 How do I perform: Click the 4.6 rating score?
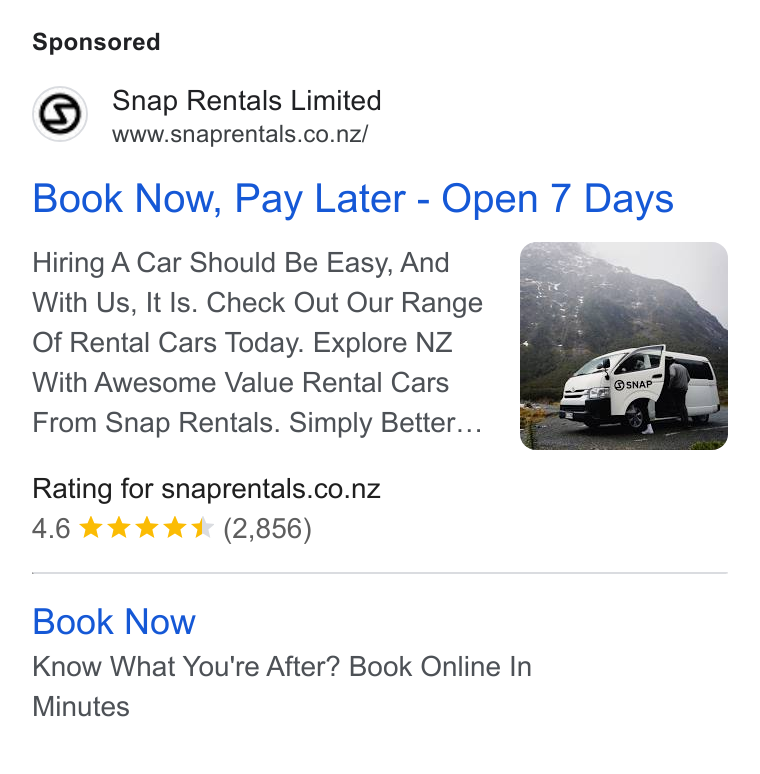click(x=51, y=529)
